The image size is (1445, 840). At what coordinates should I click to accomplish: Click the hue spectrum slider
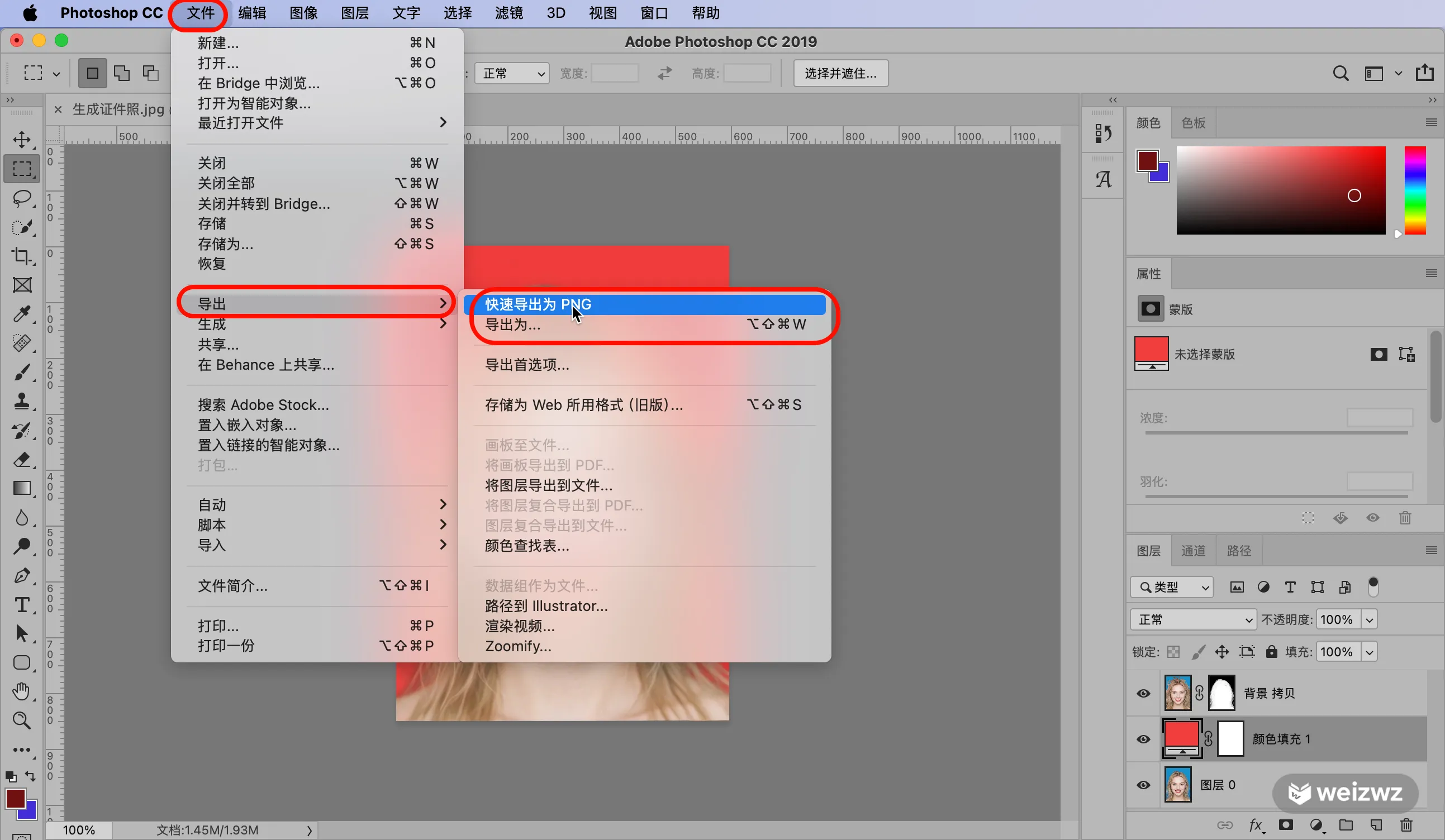(1415, 190)
